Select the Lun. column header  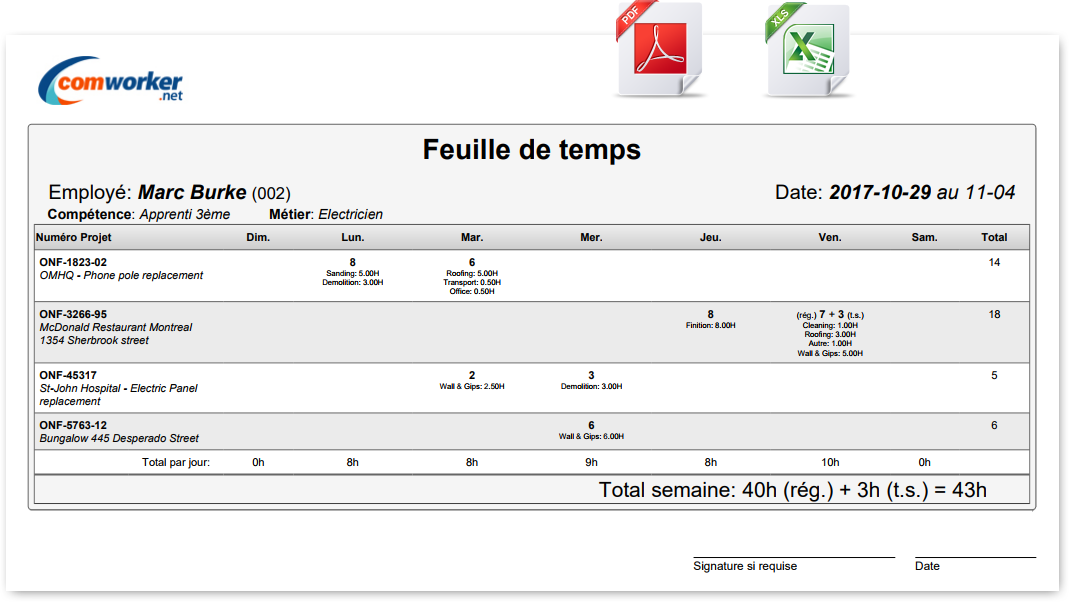pyautogui.click(x=352, y=238)
